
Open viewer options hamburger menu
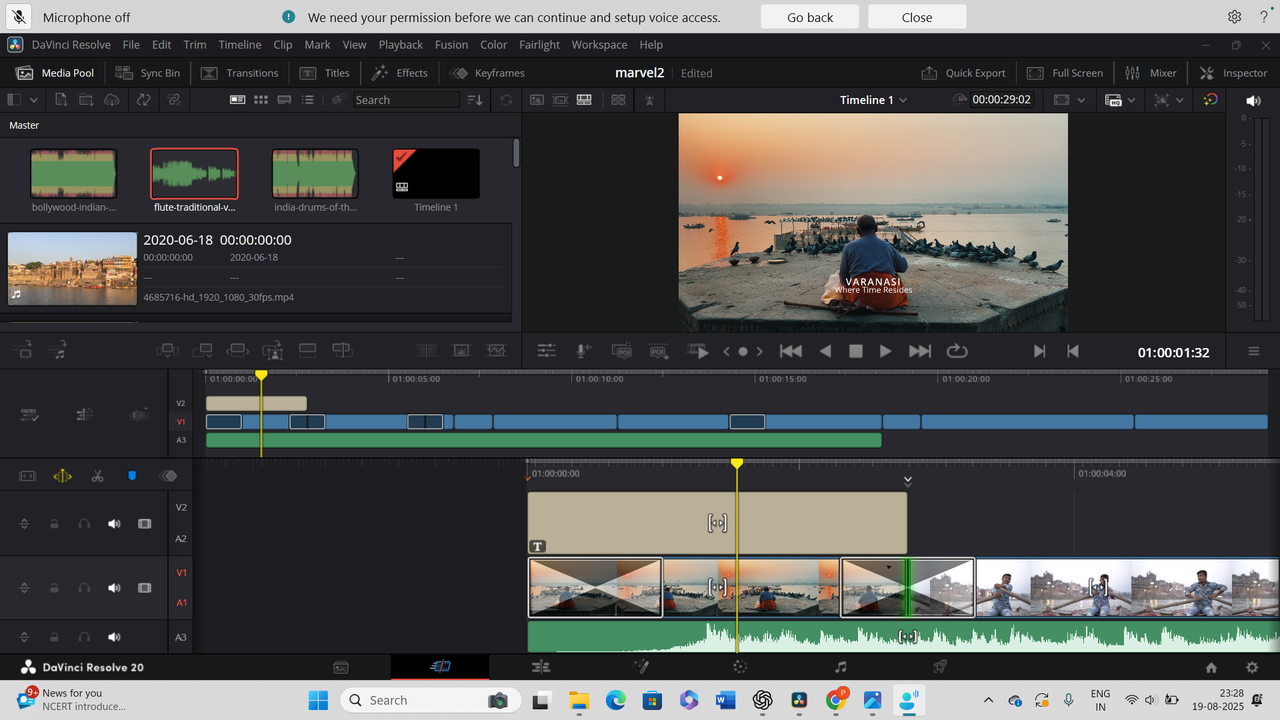[1253, 351]
